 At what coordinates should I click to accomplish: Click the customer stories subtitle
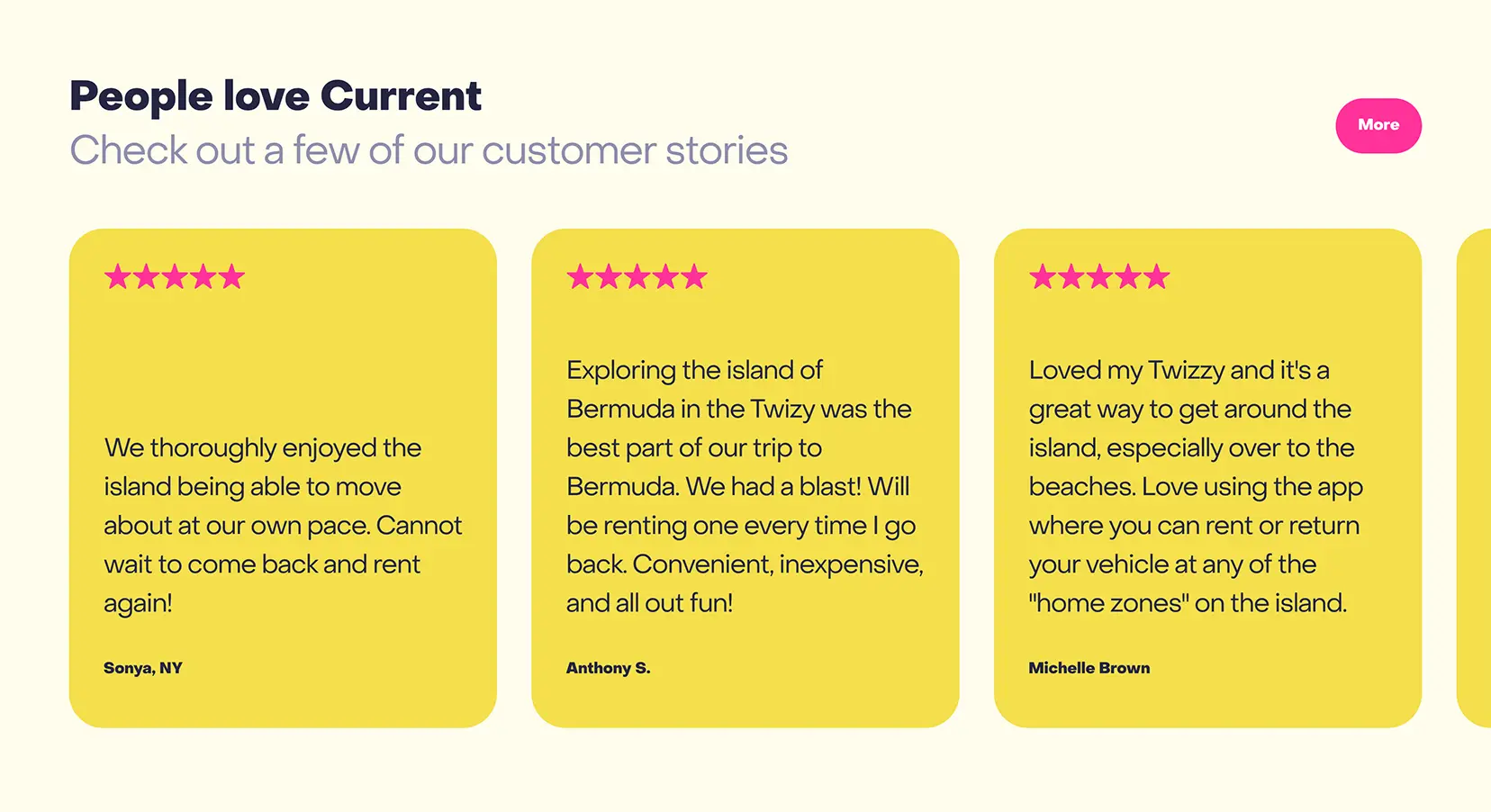(429, 150)
